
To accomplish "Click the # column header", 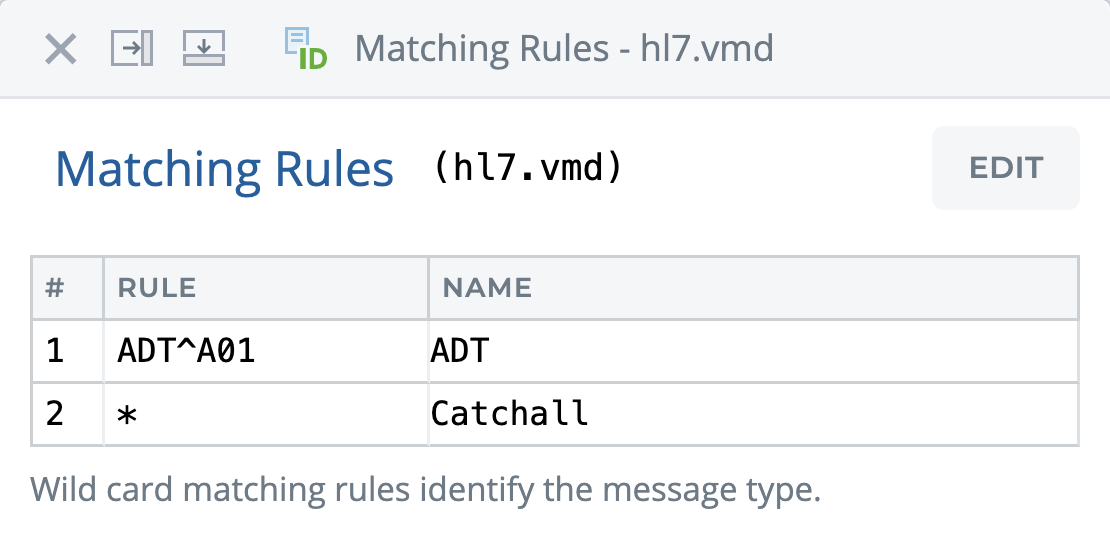I will (56, 289).
